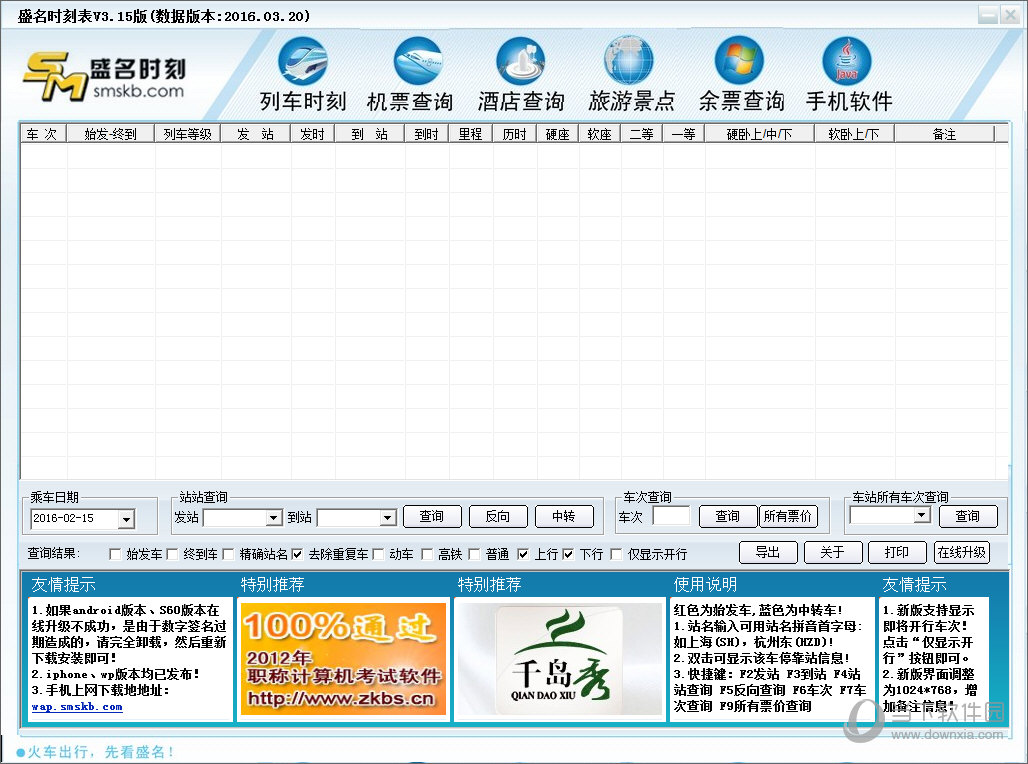Click 查询 in the 车次查询 group
The image size is (1028, 764).
pyautogui.click(x=728, y=516)
